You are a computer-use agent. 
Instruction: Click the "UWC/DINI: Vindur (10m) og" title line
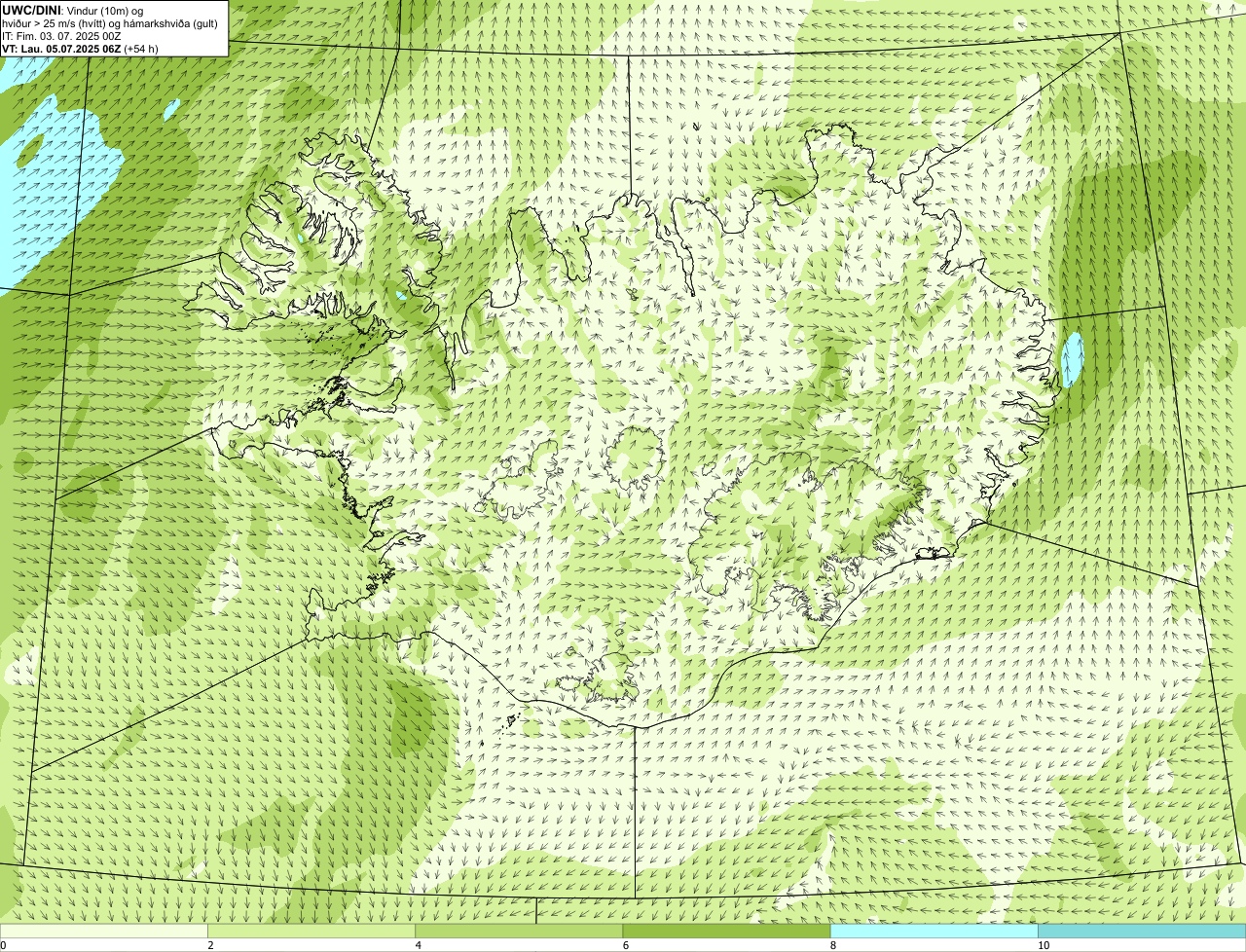tap(73, 10)
